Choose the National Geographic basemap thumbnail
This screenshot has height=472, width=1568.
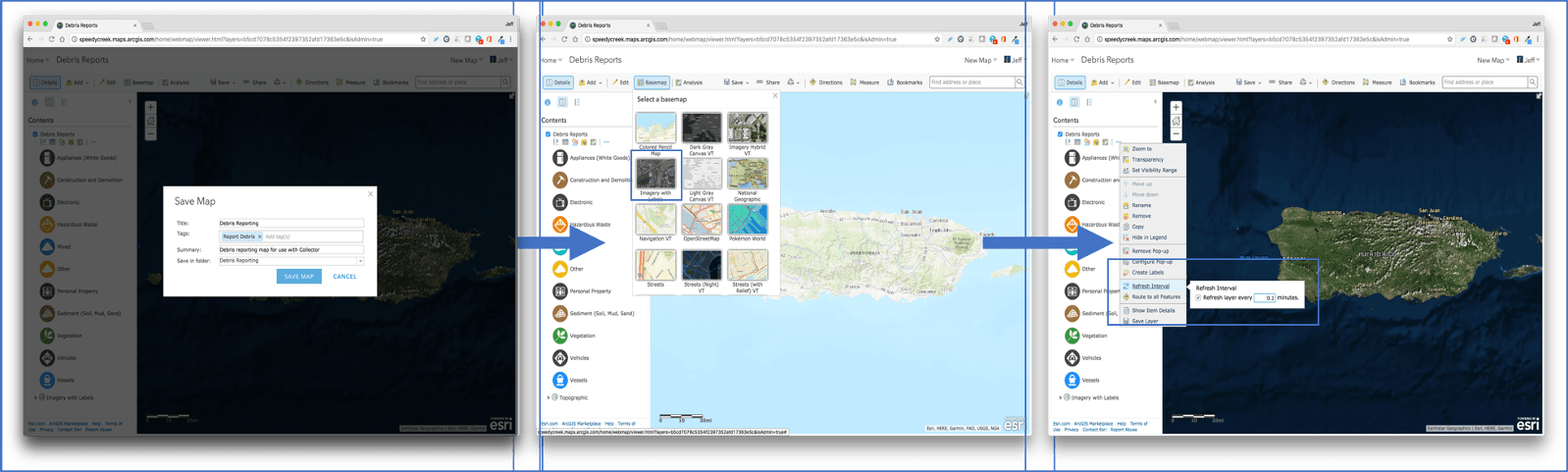coord(747,174)
